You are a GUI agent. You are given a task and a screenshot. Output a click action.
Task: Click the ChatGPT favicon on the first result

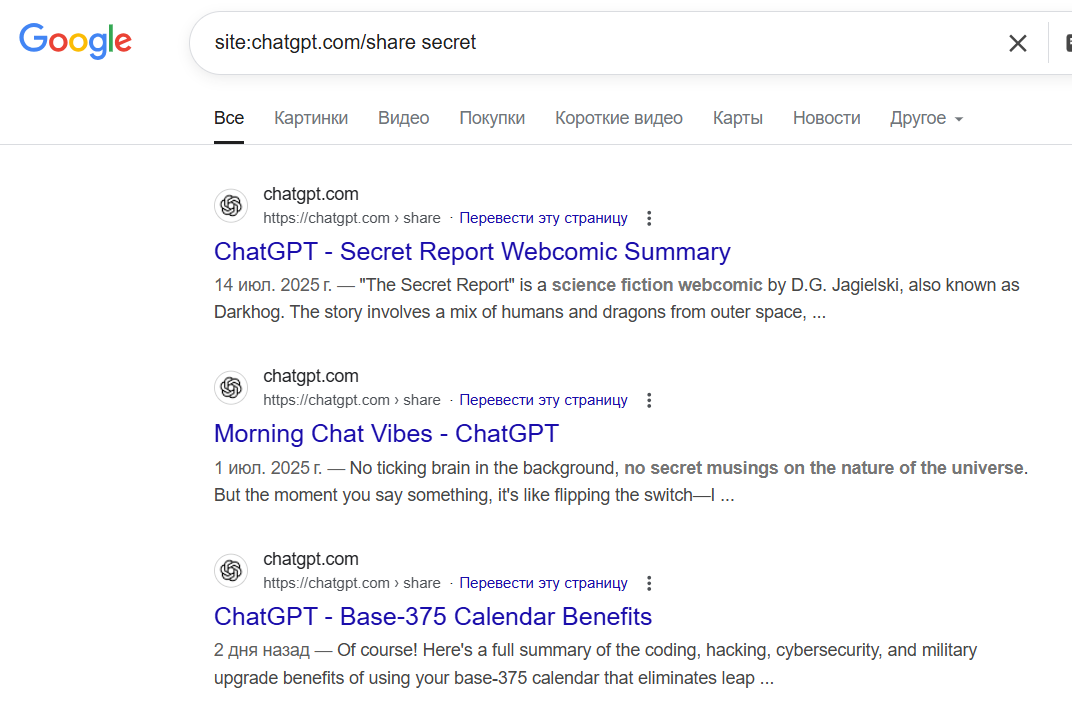(x=231, y=205)
